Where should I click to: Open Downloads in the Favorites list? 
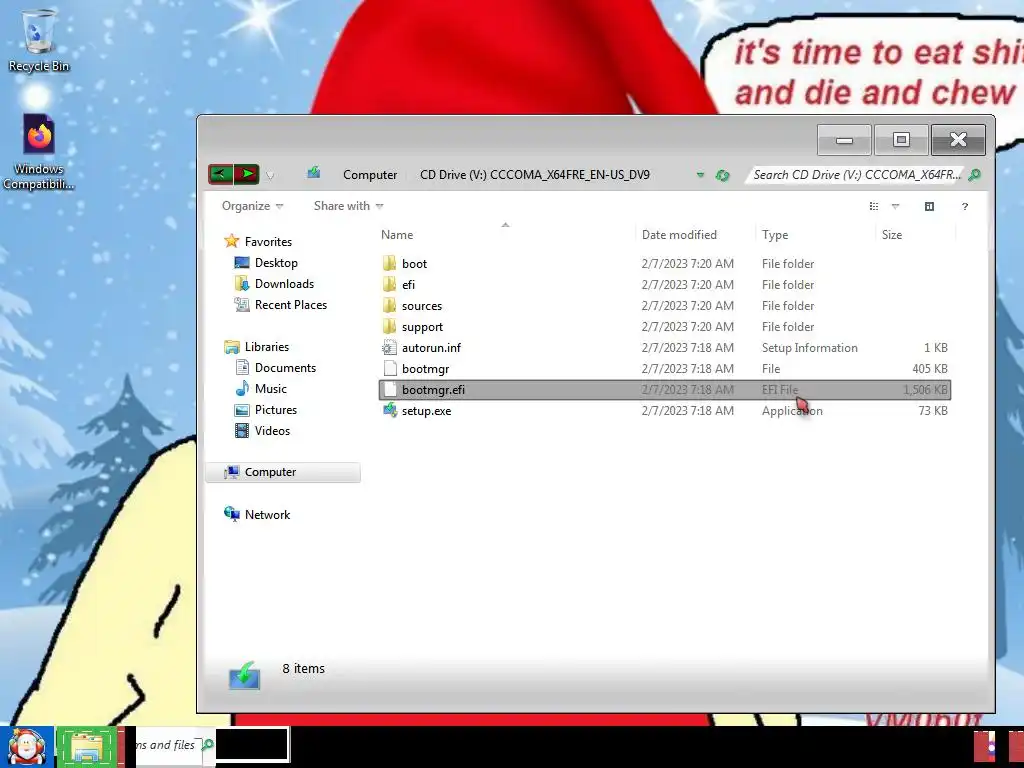(x=284, y=283)
